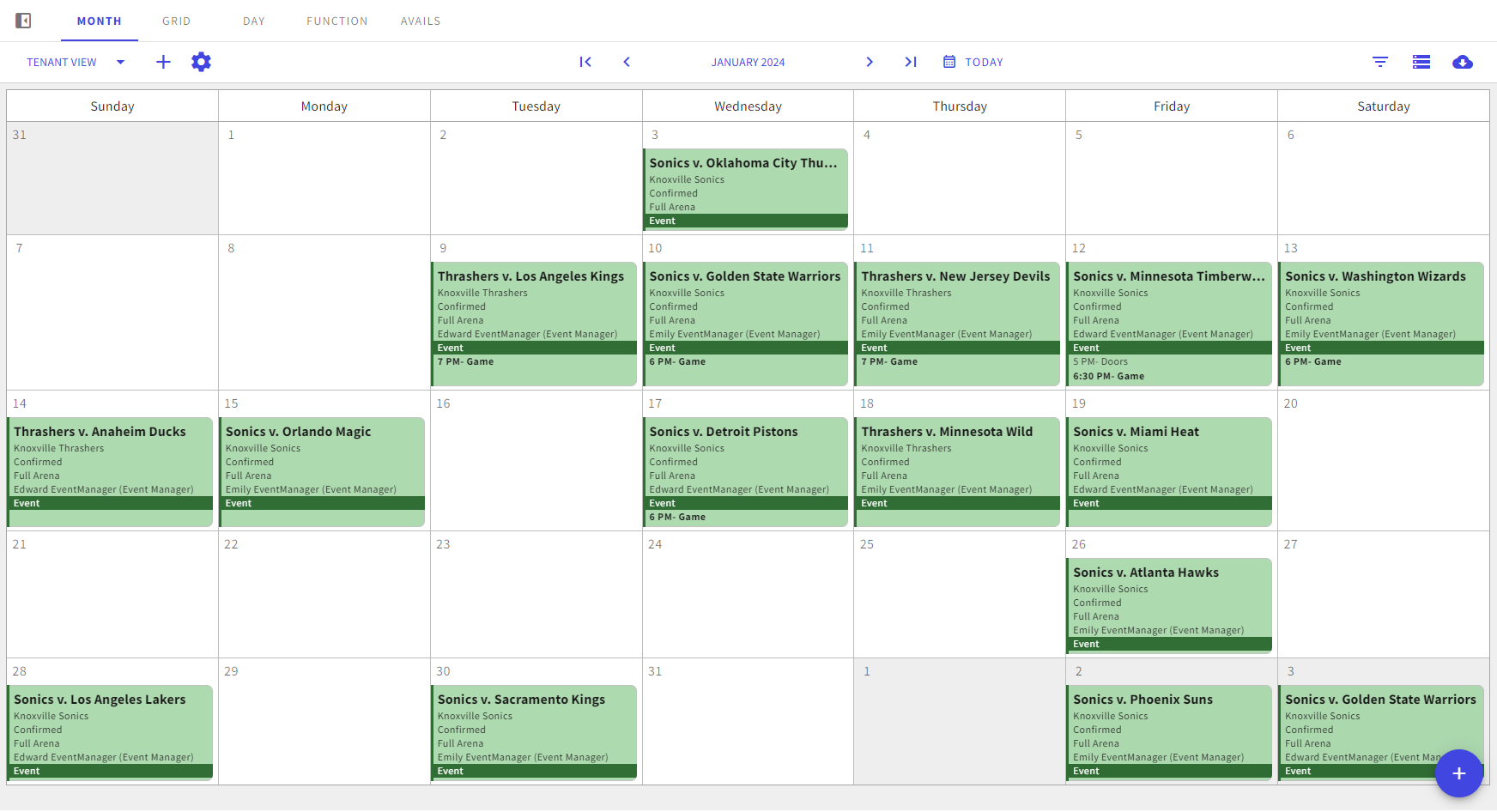Open the Function tab

(x=337, y=21)
